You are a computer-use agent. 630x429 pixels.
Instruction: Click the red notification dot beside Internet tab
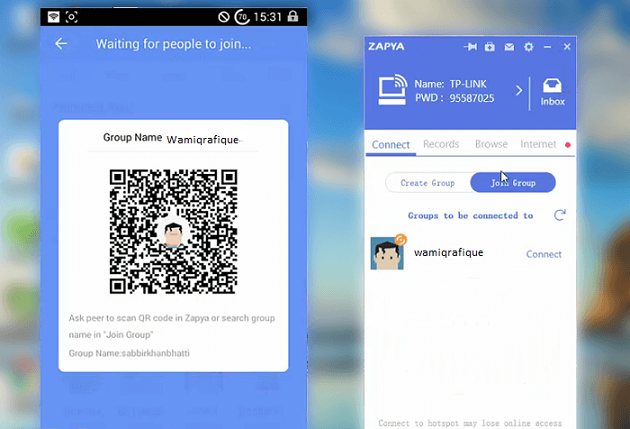pyautogui.click(x=568, y=145)
